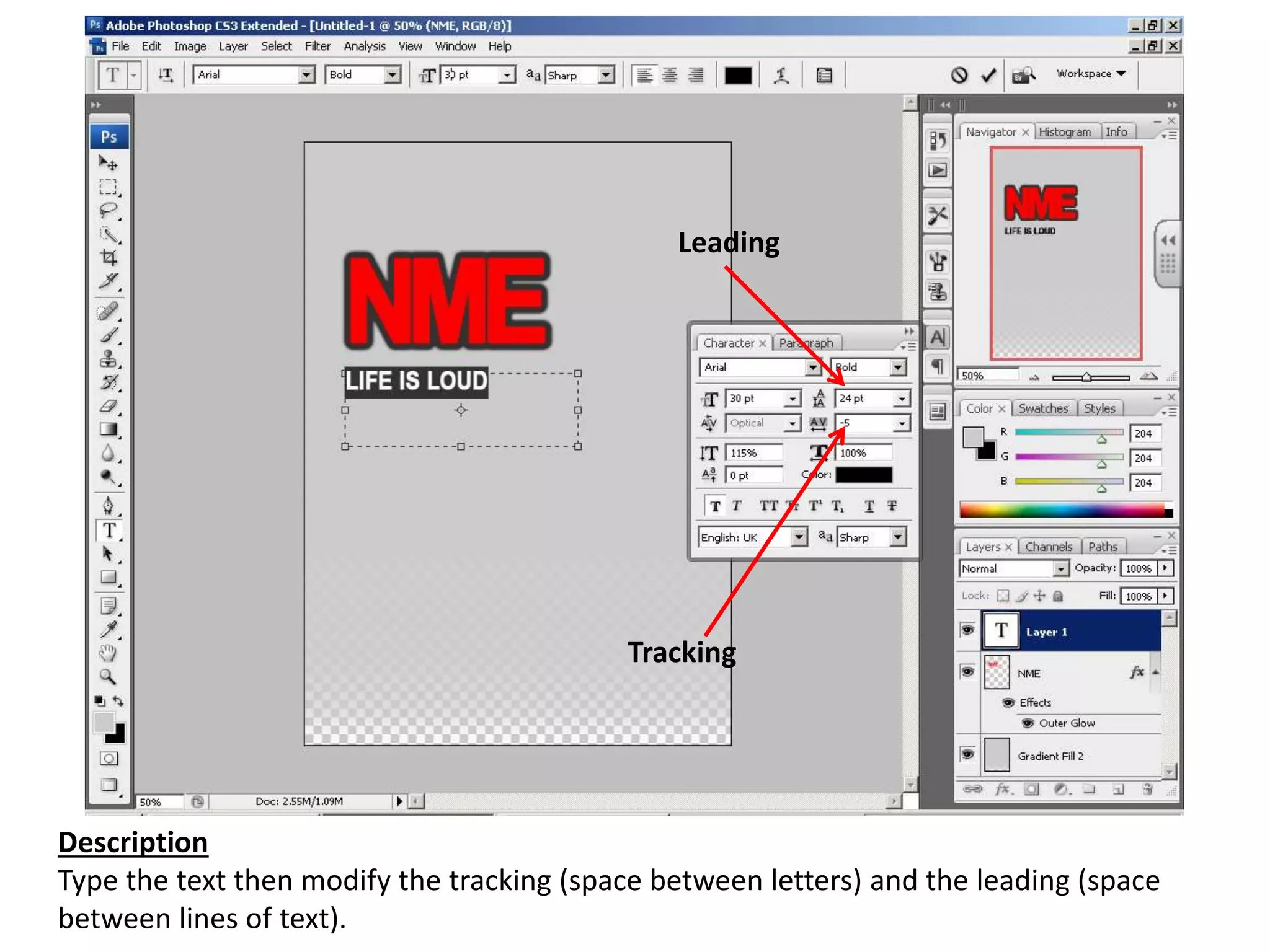Select the Gradient tool

(109, 430)
